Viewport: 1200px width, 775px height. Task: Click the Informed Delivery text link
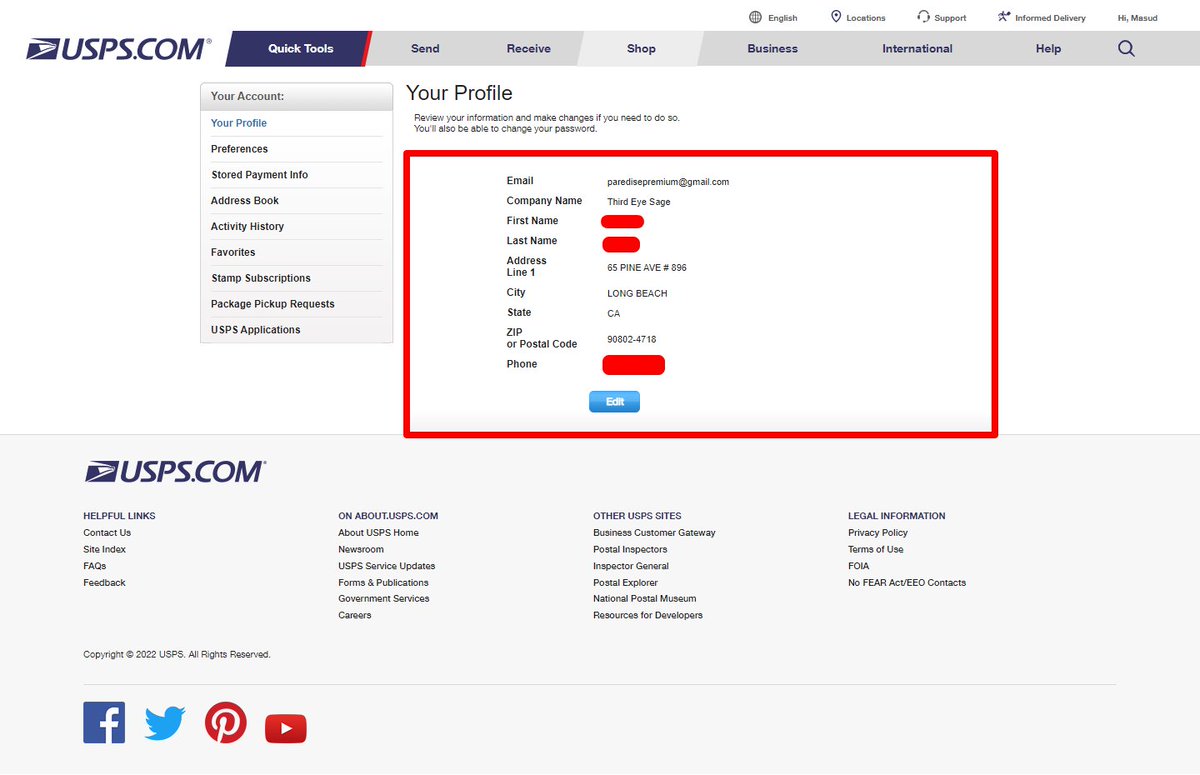pyautogui.click(x=1050, y=18)
